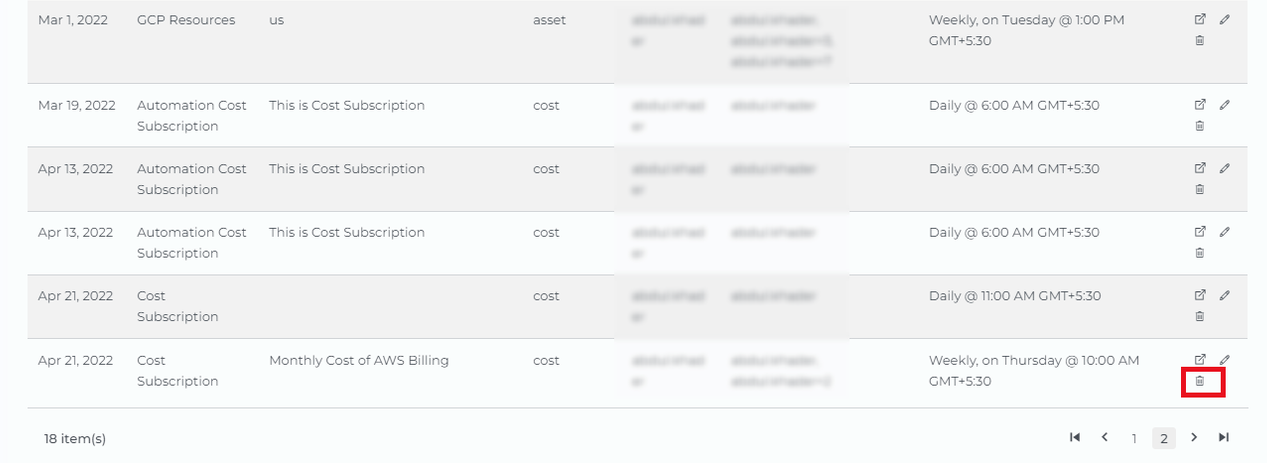Viewport: 1267px width, 463px height.
Task: Open the Daily 11:00 AM Cost Subscription externally
Action: pyautogui.click(x=1200, y=296)
